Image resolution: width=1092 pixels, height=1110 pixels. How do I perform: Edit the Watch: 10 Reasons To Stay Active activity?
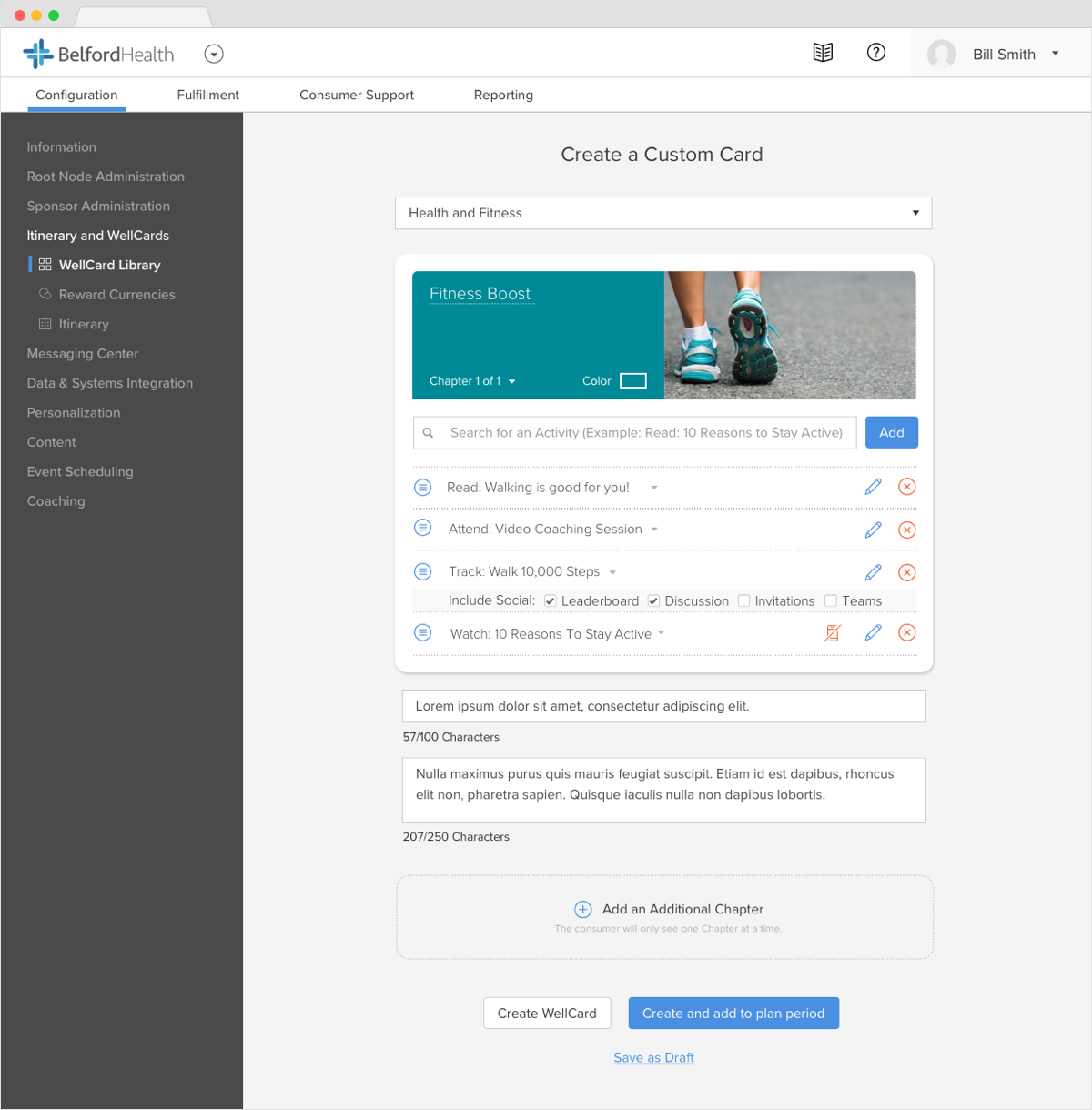click(874, 632)
